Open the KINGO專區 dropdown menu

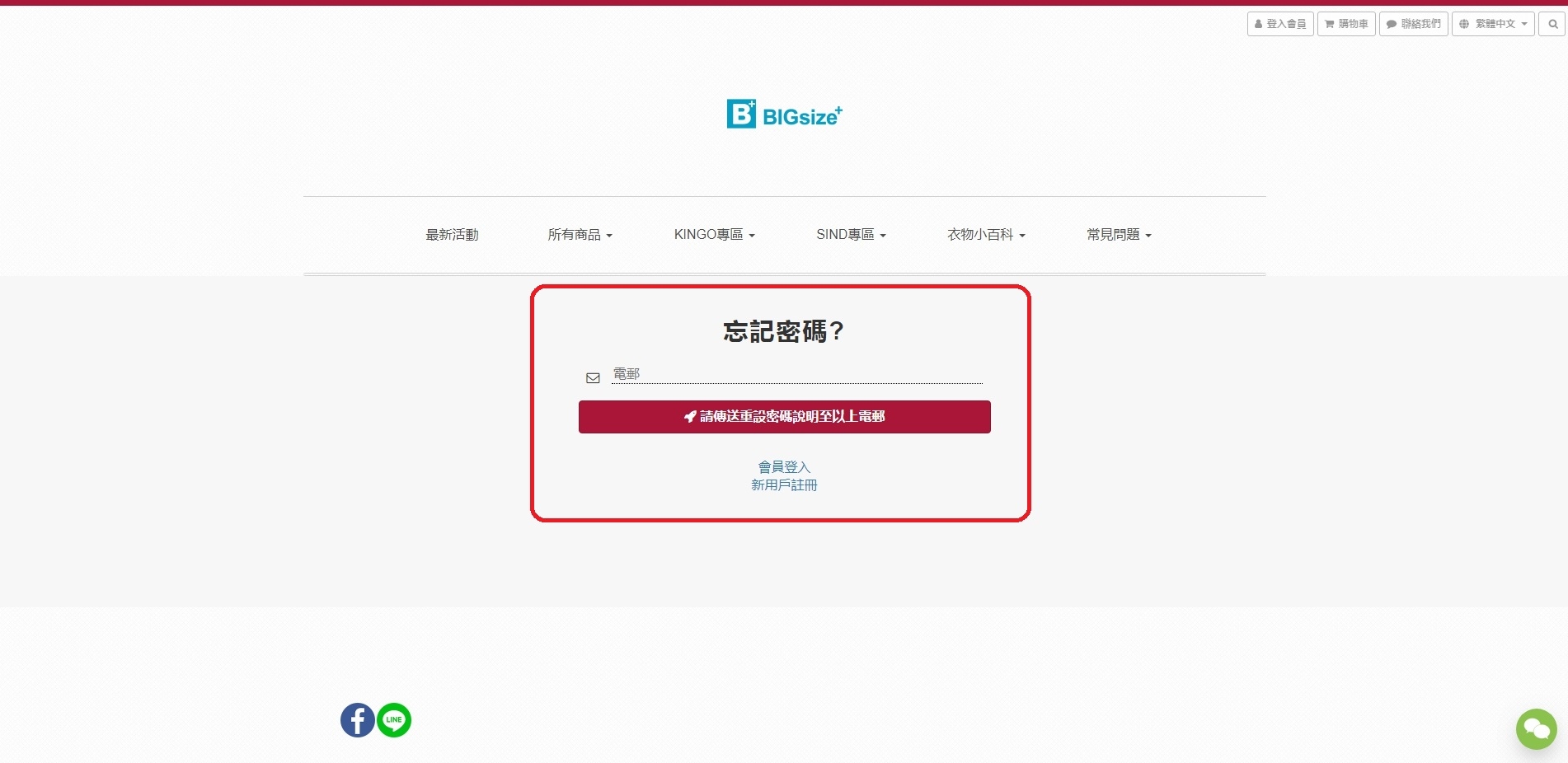pos(714,235)
